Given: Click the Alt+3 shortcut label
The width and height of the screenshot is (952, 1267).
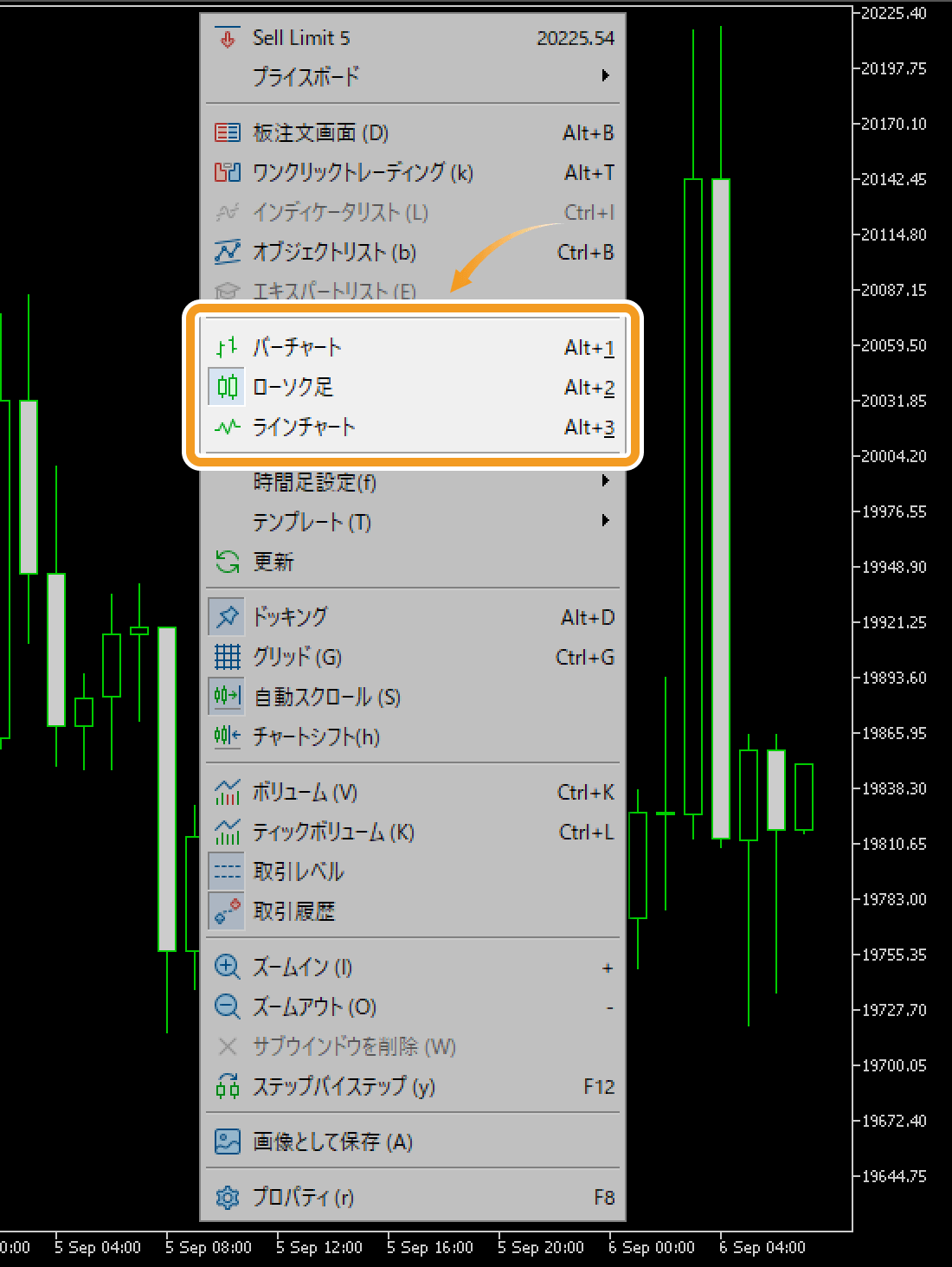Looking at the screenshot, I should pyautogui.click(x=589, y=428).
